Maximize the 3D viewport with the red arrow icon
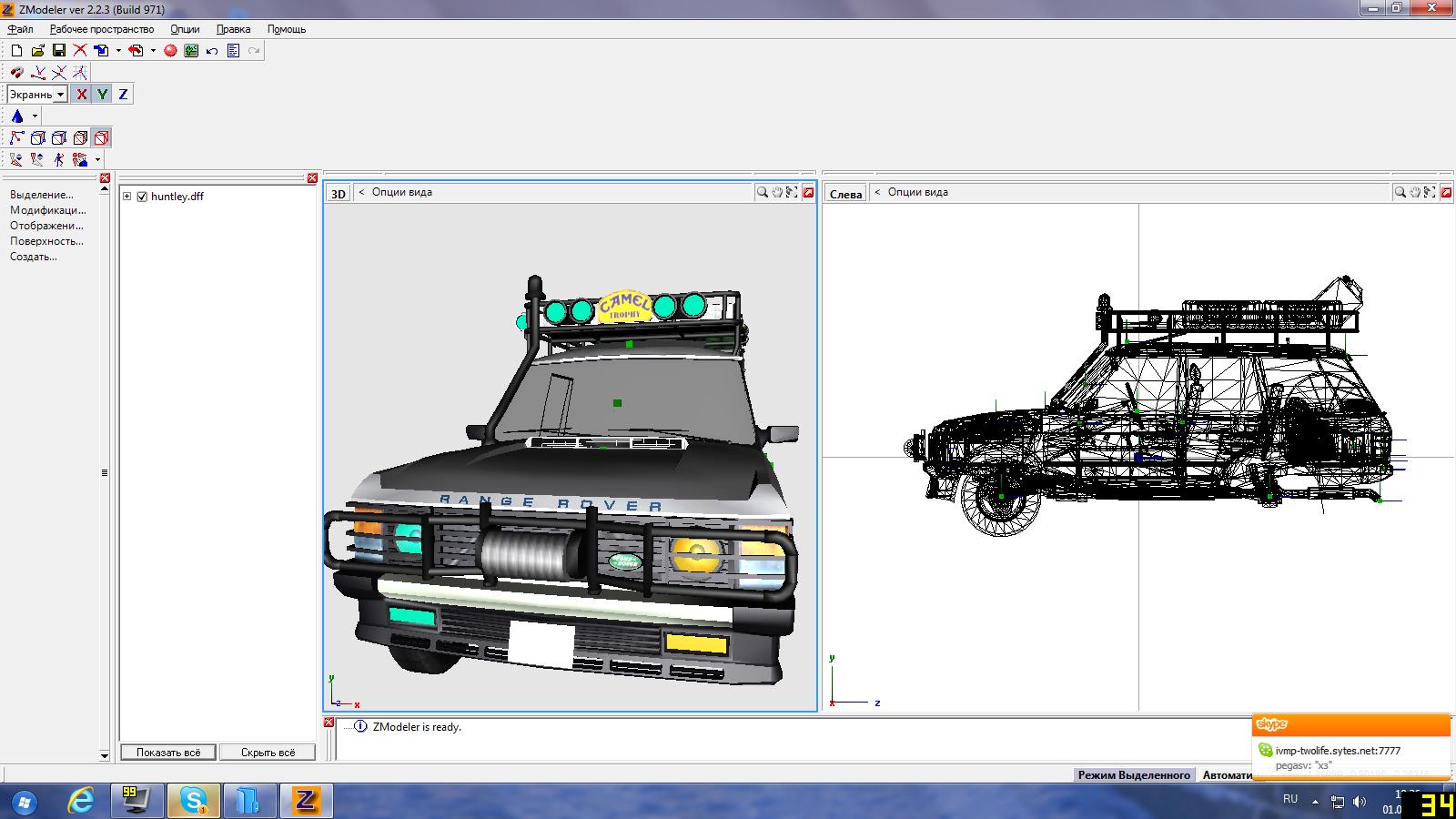Viewport: 1456px width, 819px height. (x=808, y=192)
